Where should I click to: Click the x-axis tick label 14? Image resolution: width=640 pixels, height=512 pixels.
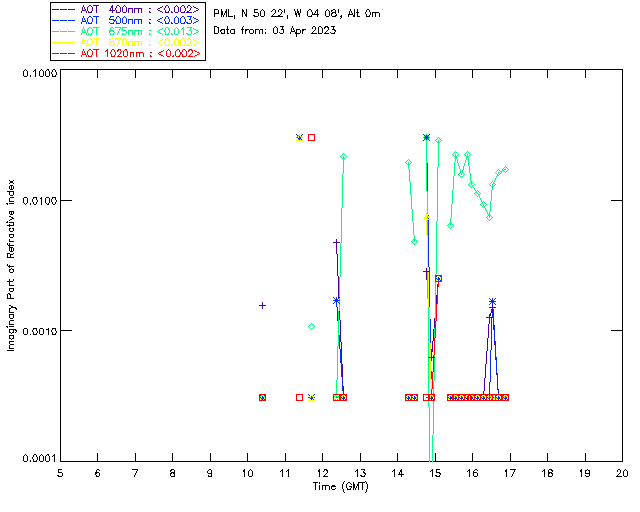[x=398, y=473]
